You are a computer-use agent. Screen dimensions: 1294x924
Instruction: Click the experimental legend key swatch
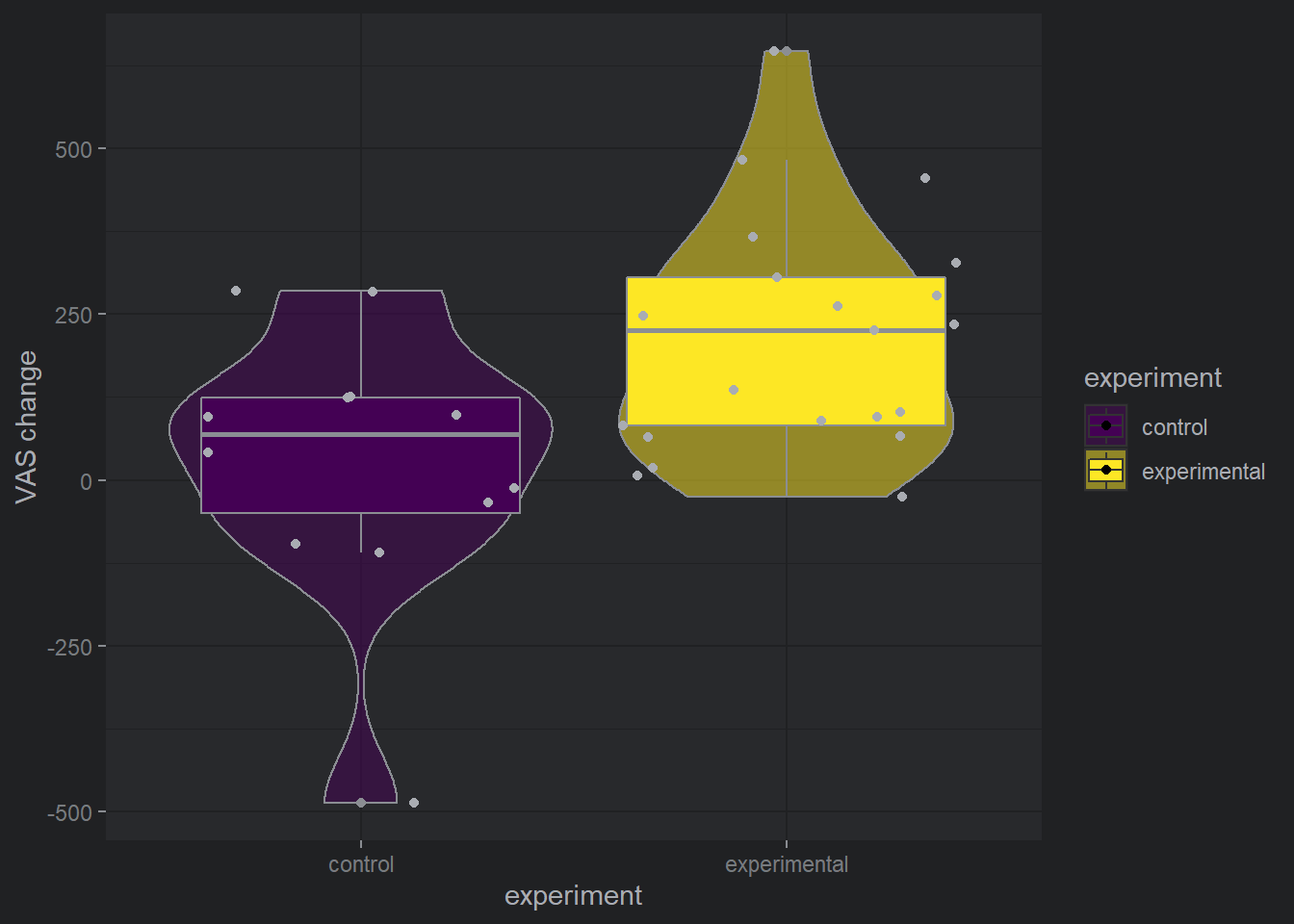tap(1105, 470)
